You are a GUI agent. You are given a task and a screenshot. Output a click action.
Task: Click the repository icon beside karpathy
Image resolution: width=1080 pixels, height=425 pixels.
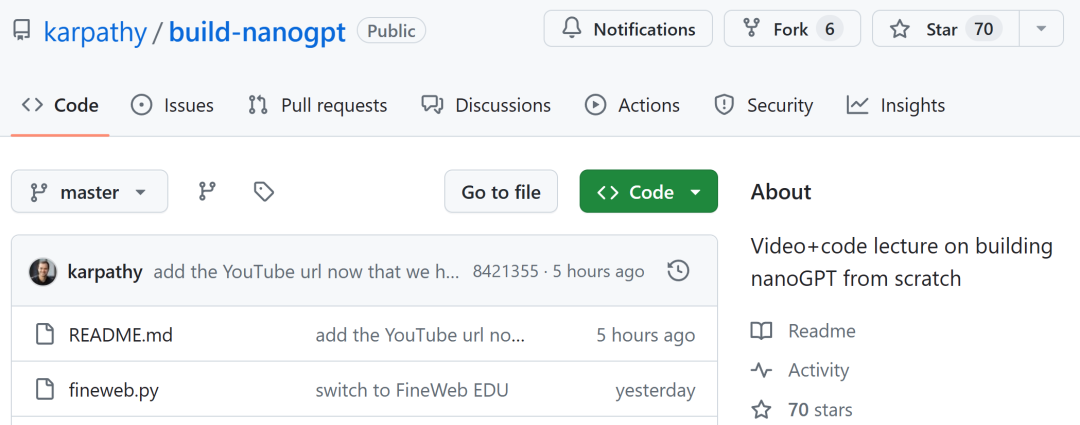pos(21,31)
